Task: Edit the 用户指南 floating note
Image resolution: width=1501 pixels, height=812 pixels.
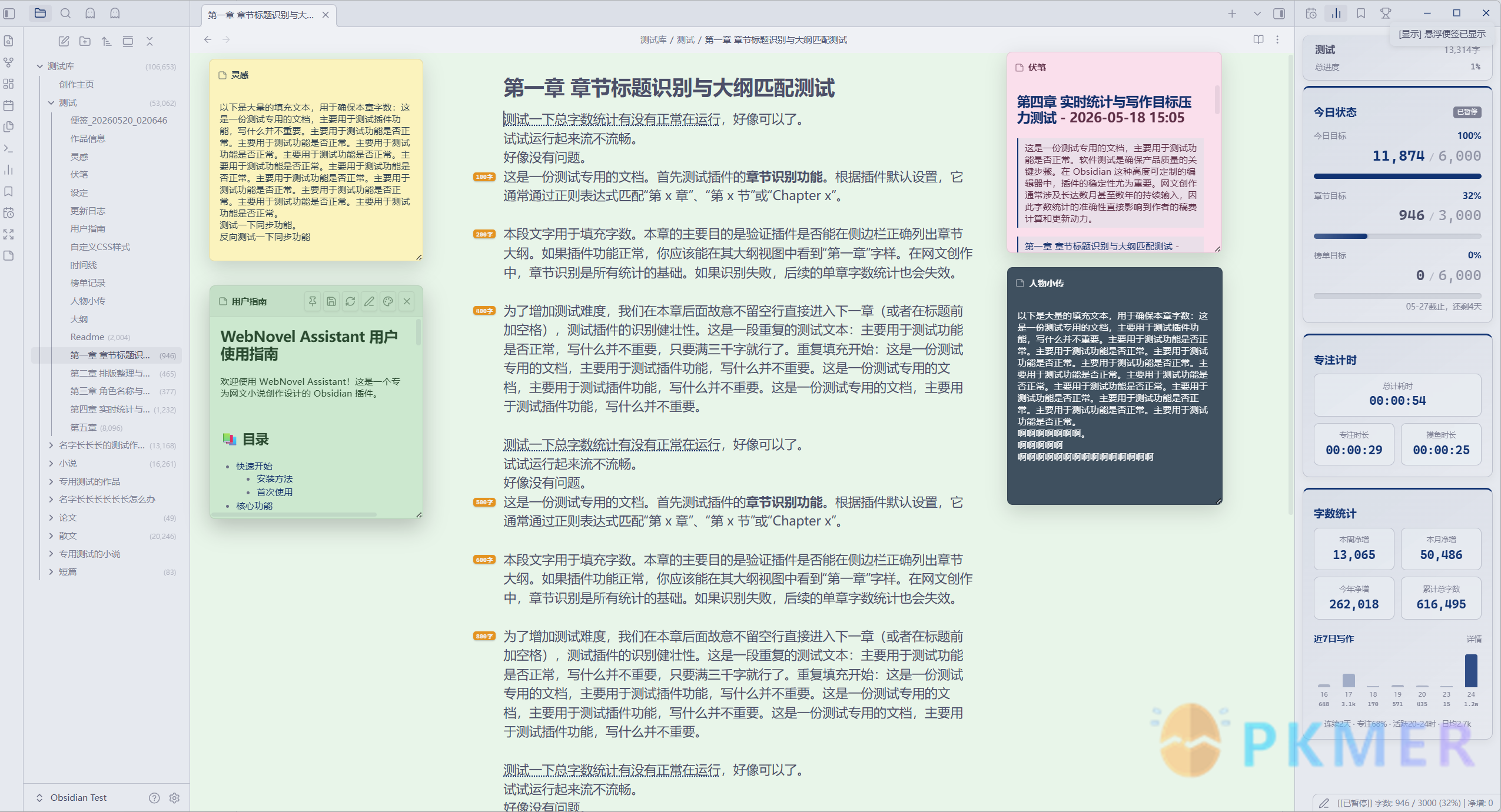Action: (369, 301)
